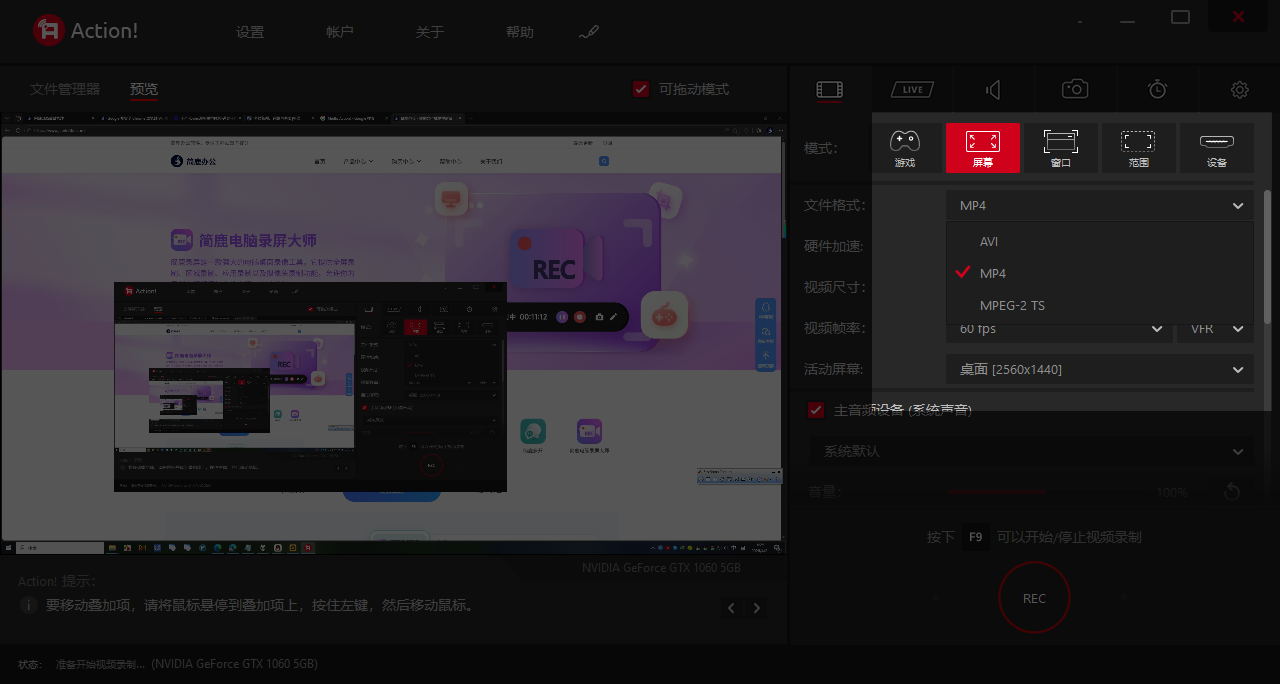Open the LIVE streaming tab
The height and width of the screenshot is (684, 1280).
911,90
